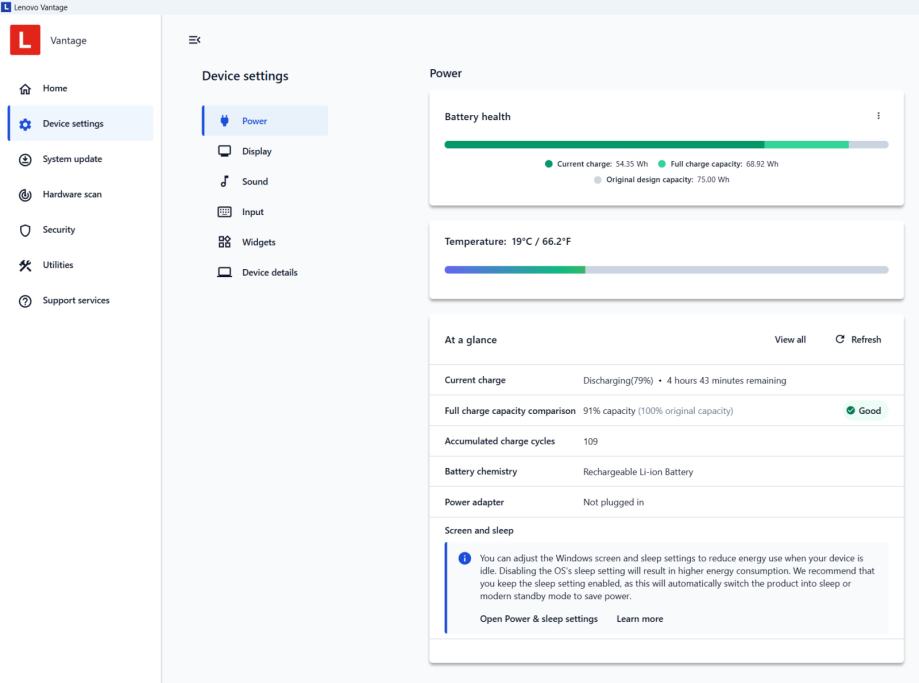Open the Battery health three-dot menu
The width and height of the screenshot is (919, 683).
pyautogui.click(x=878, y=116)
